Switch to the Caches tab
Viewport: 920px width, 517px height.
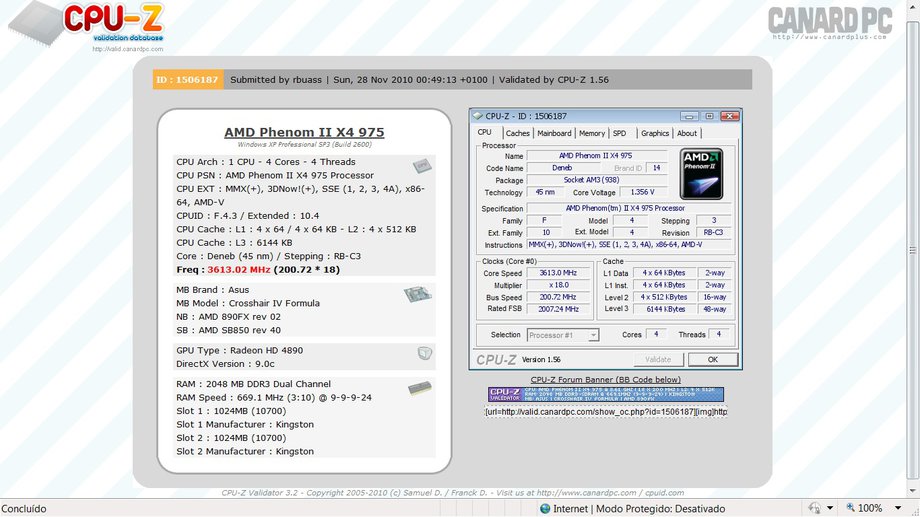click(517, 133)
